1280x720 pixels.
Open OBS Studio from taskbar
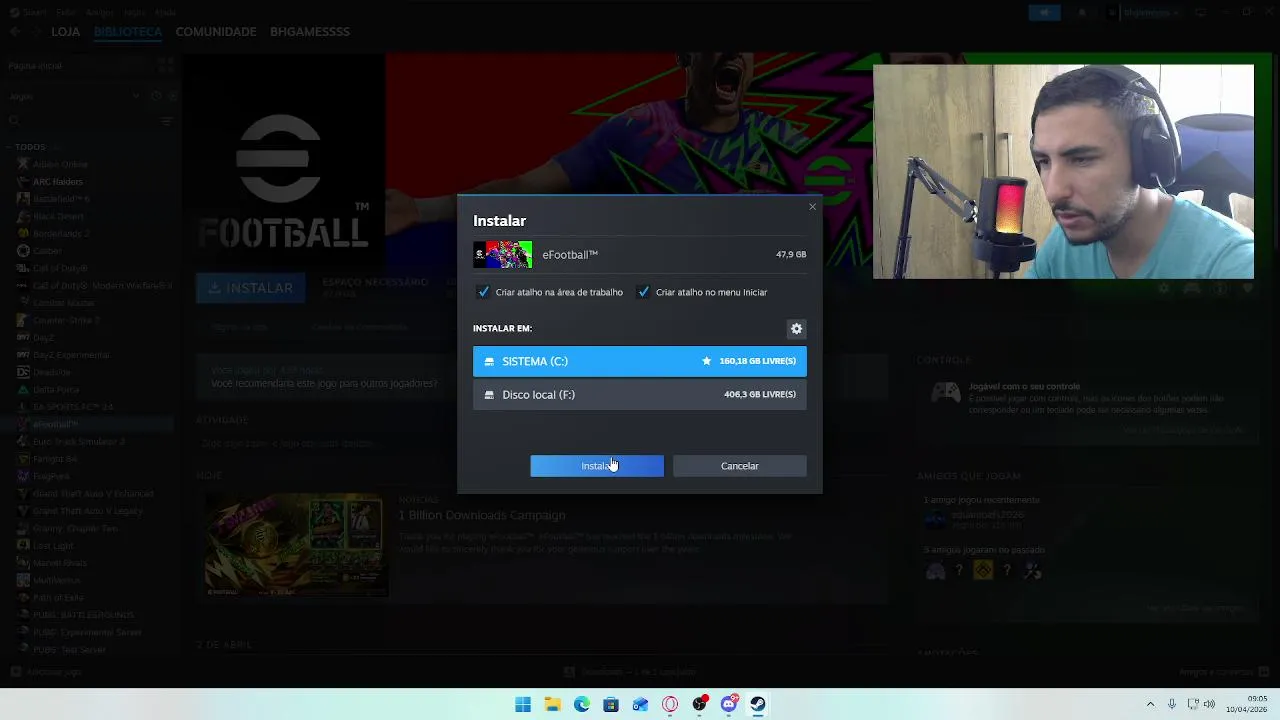coord(700,705)
